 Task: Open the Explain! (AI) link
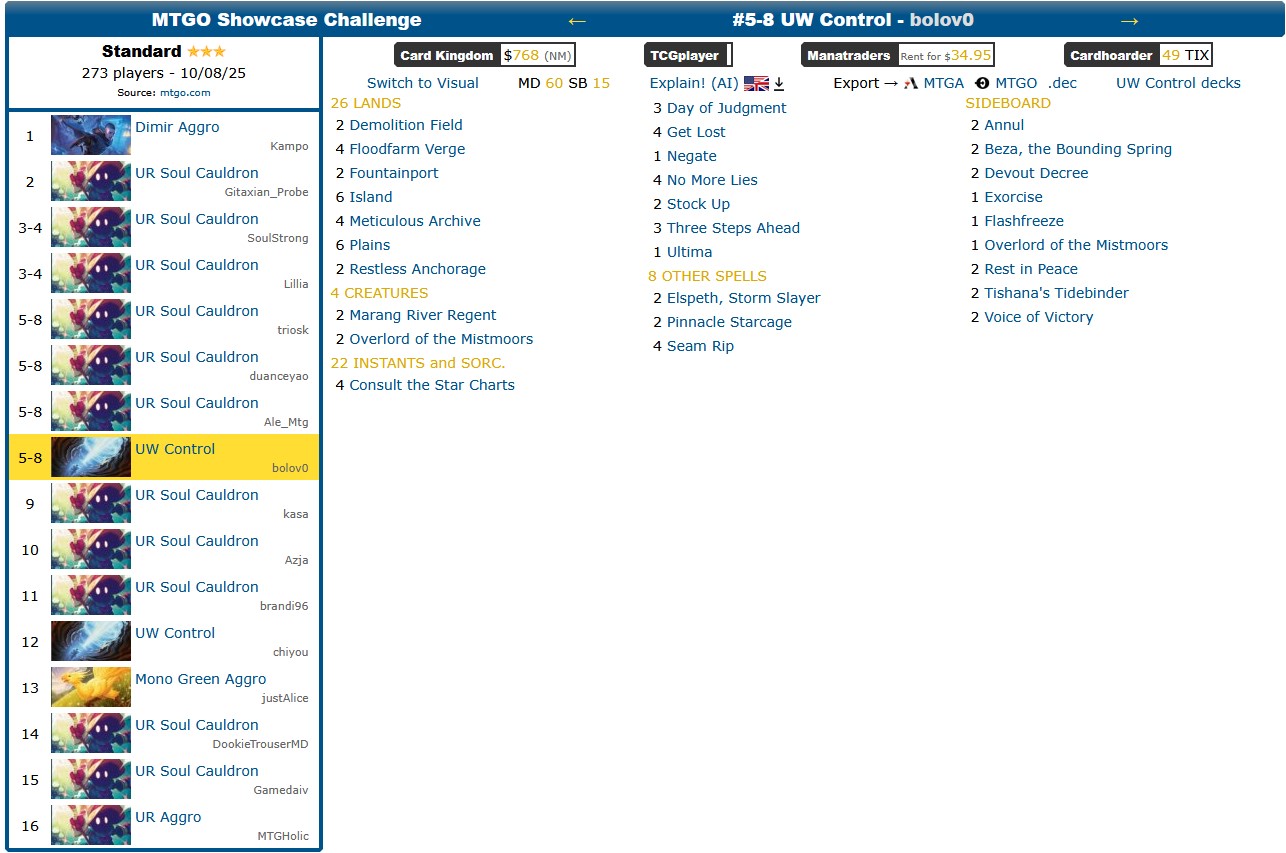point(694,83)
